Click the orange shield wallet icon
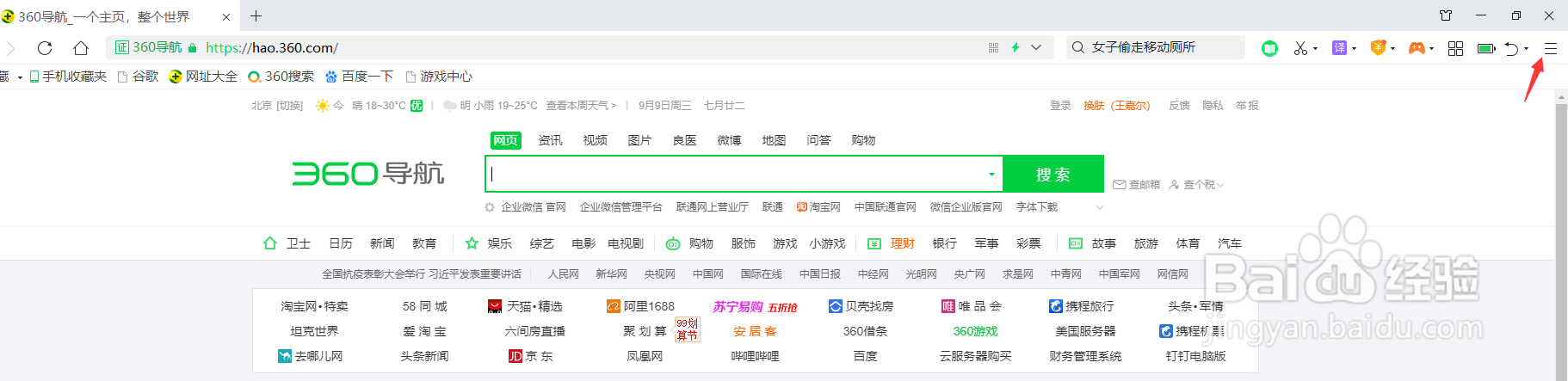This screenshot has height=381, width=1568. pos(1378,48)
